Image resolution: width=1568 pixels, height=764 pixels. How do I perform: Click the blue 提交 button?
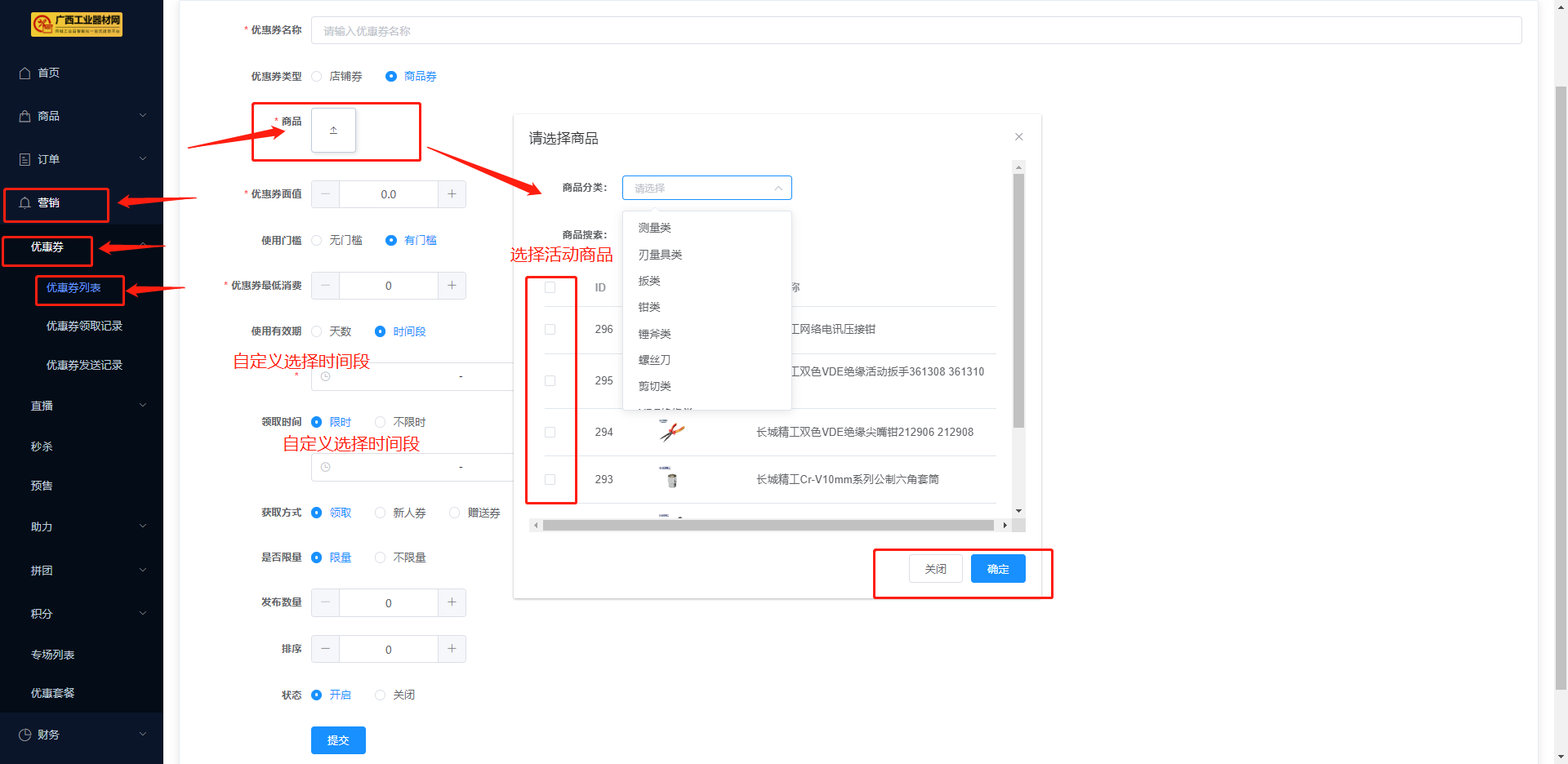(338, 740)
